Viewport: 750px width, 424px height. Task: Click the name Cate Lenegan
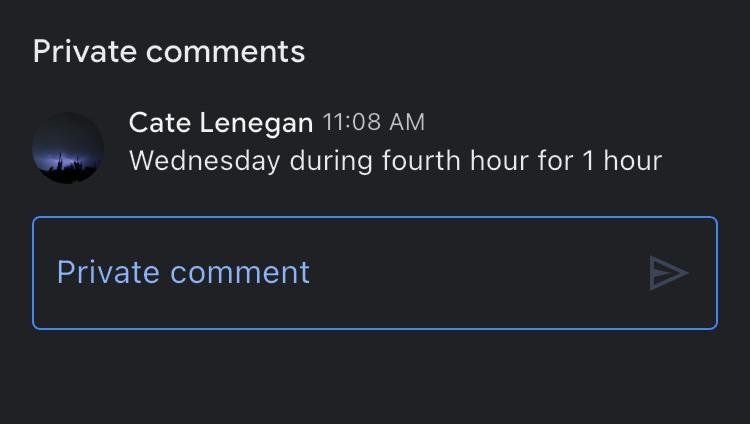point(220,123)
